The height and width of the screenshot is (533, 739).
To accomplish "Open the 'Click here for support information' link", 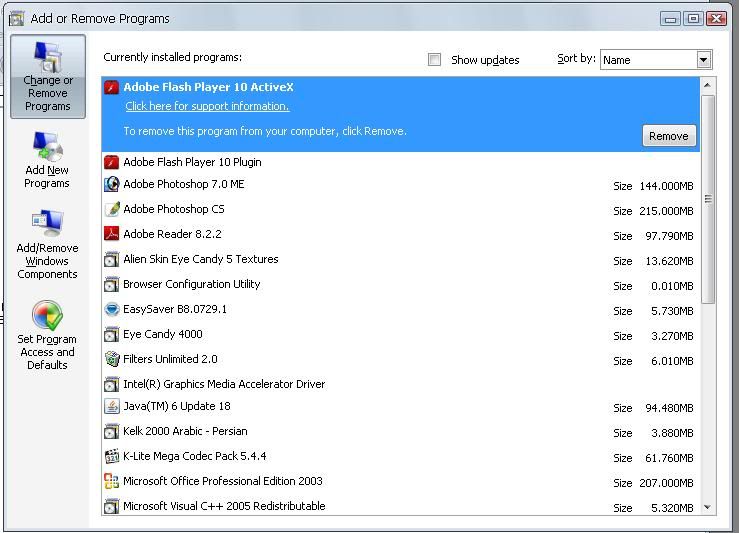I will 207,107.
